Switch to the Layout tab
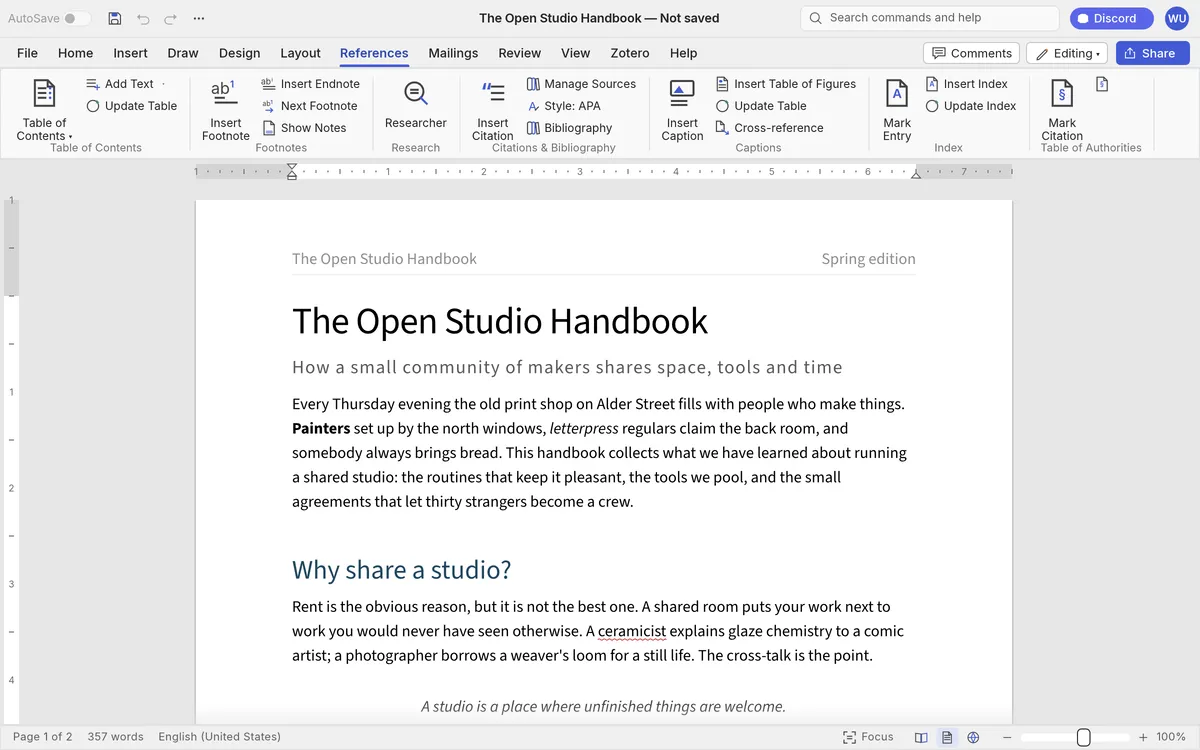This screenshot has width=1200, height=750. tap(300, 53)
